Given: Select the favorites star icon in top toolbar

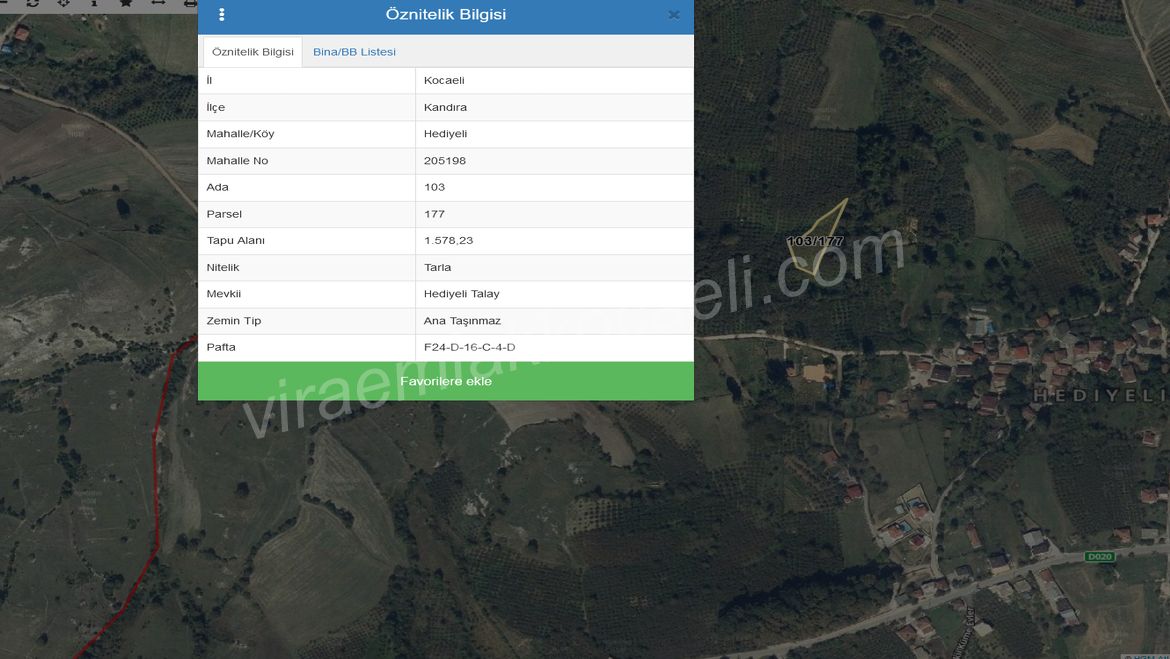Looking at the screenshot, I should (125, 3).
